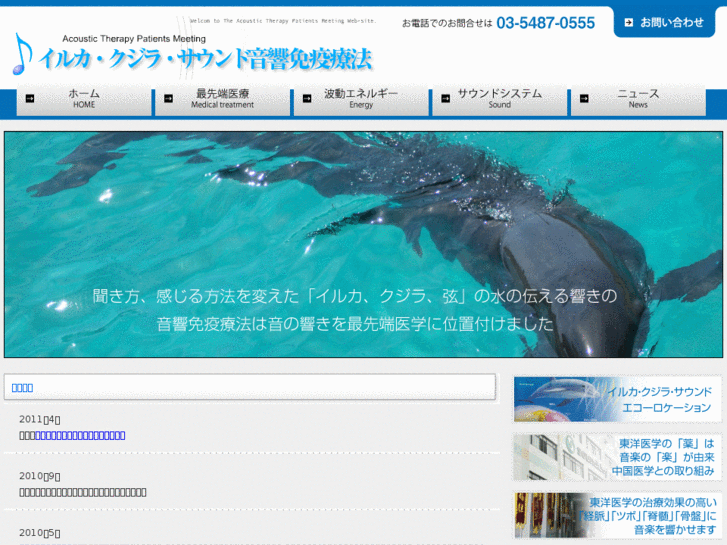The image size is (727, 545).
Task: Click the Acoustic Therapy Patients Meeting subtitle
Action: point(134,38)
